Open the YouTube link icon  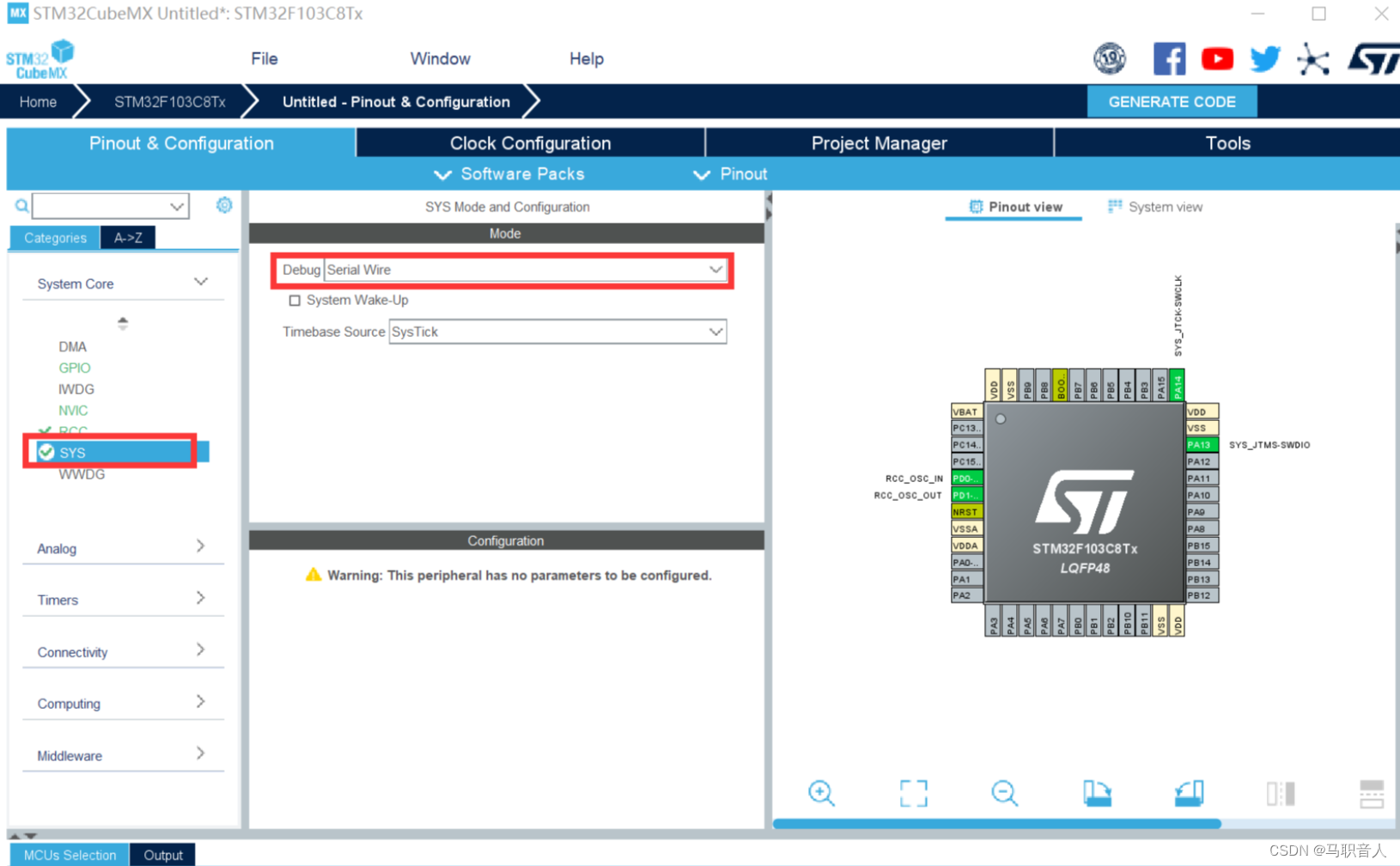1217,59
